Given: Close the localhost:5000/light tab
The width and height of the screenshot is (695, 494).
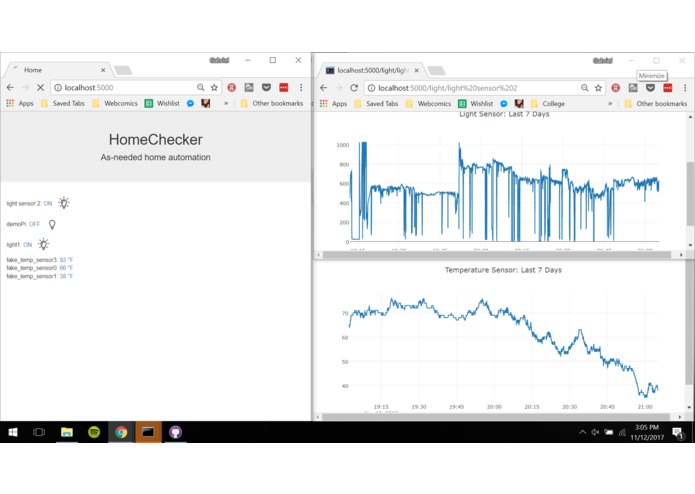Looking at the screenshot, I should (x=416, y=70).
